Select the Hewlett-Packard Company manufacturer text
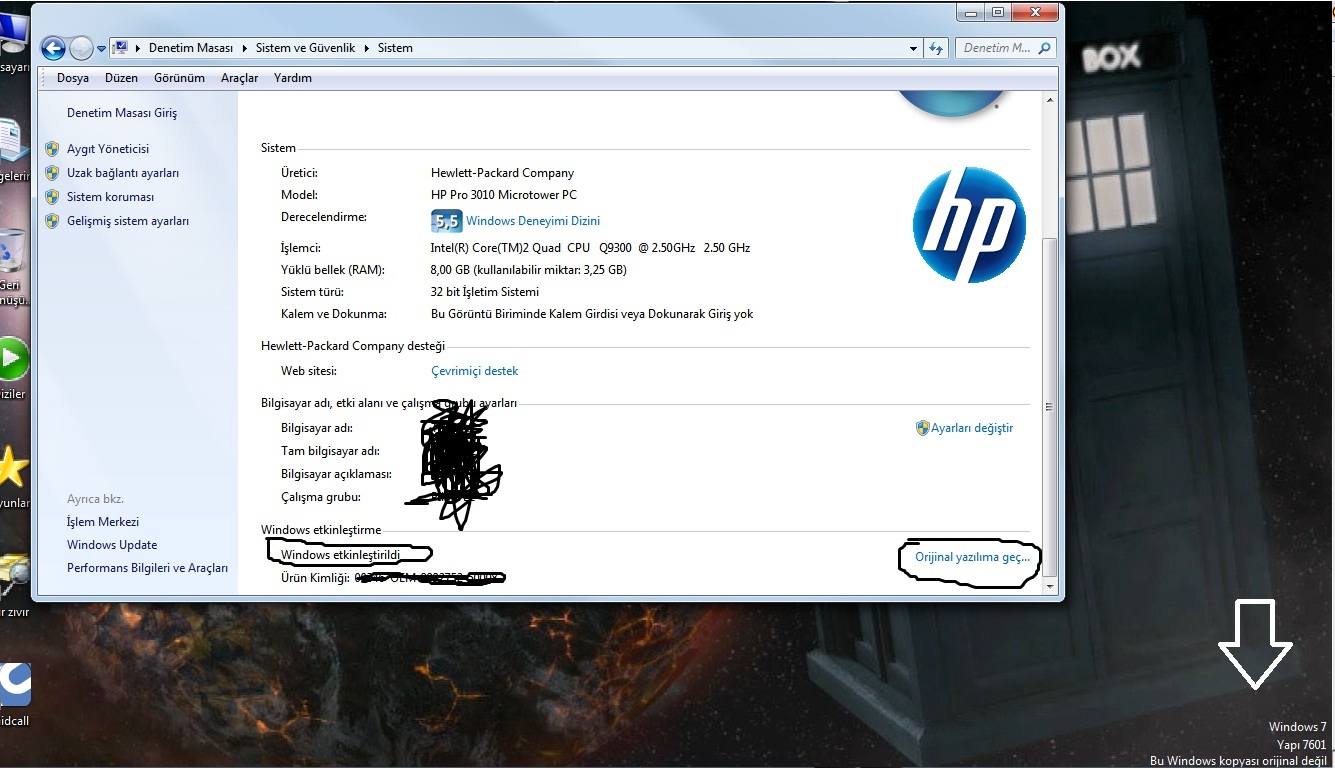Viewport: 1335px width, 768px height. point(502,173)
